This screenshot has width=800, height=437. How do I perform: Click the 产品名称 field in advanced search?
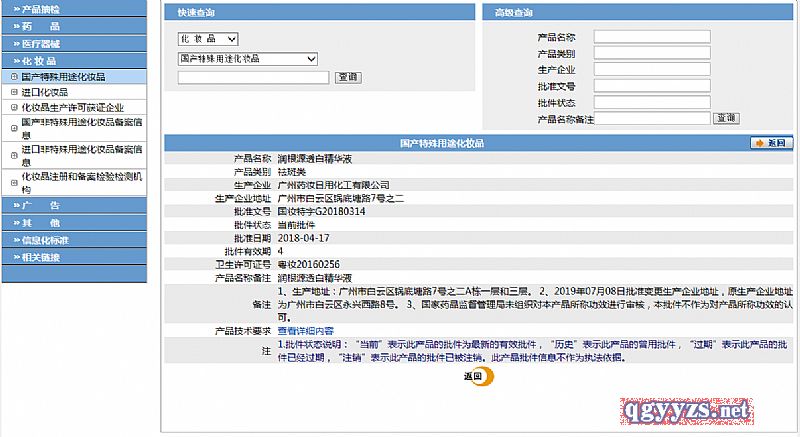click(658, 37)
